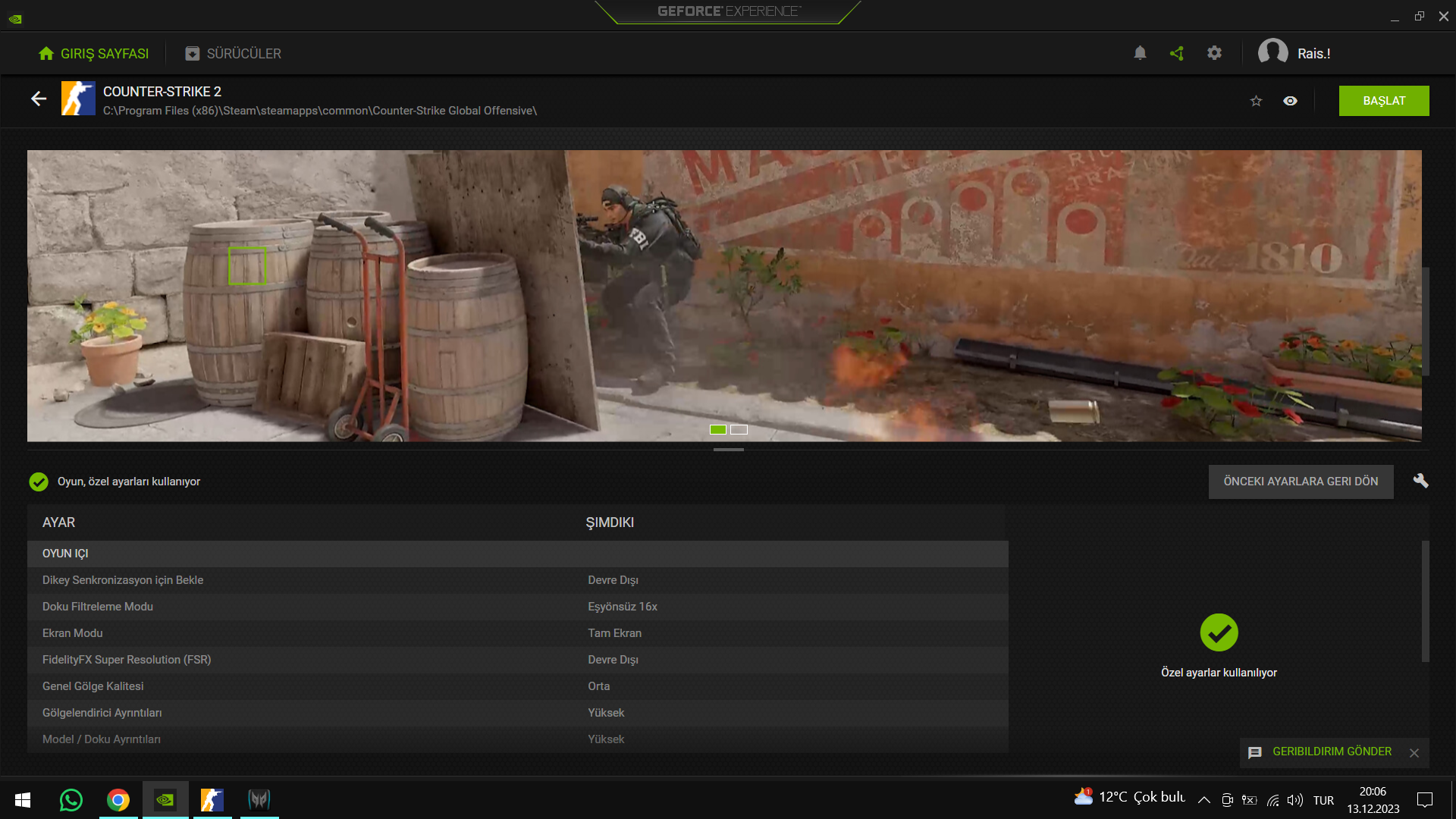Open the share overlay icon

pyautogui.click(x=1177, y=53)
